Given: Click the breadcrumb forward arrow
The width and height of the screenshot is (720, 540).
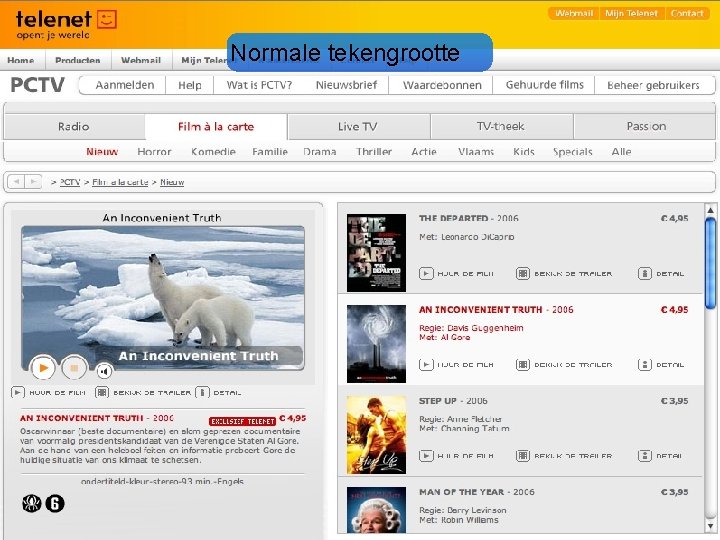Looking at the screenshot, I should (33, 182).
